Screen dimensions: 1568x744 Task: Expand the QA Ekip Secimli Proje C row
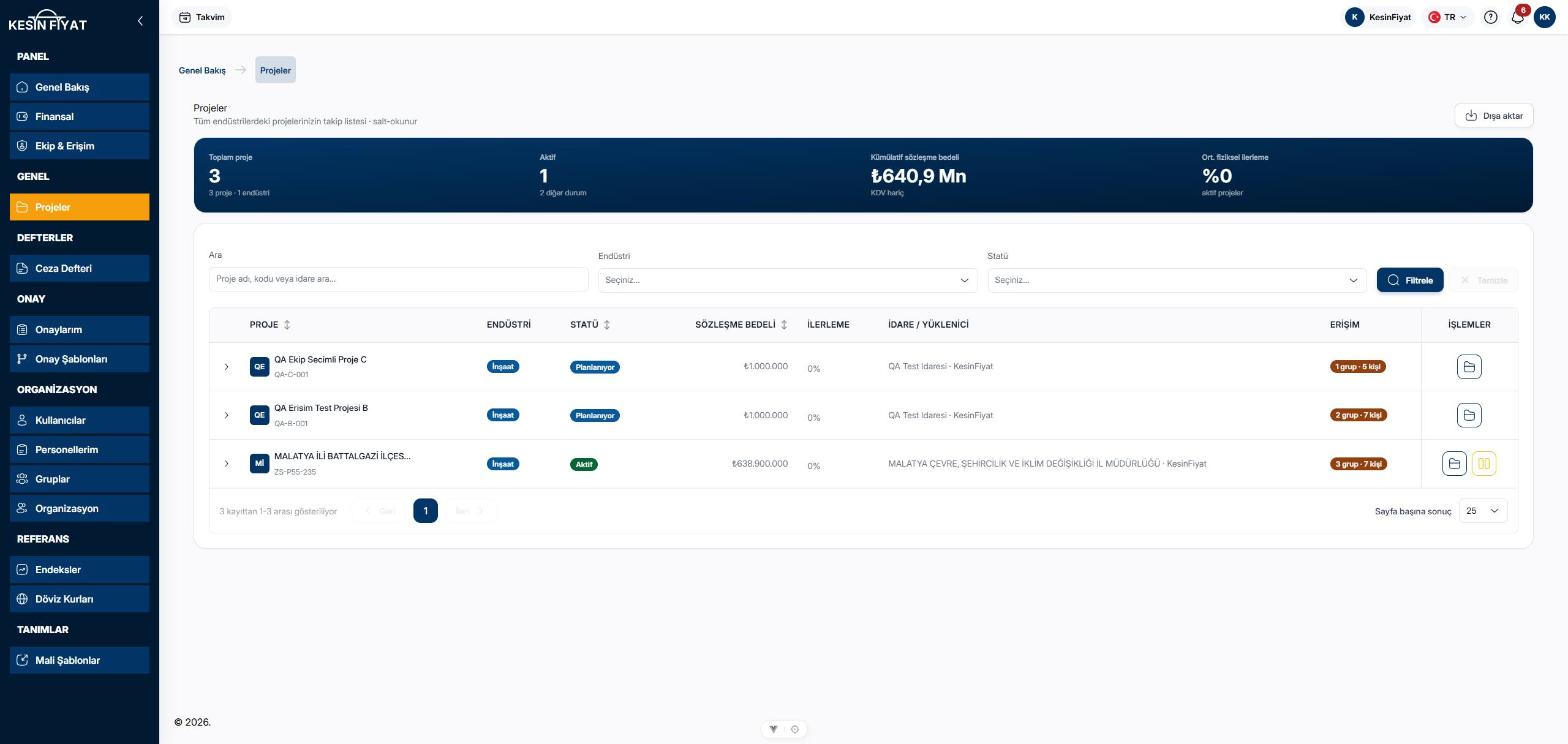[x=226, y=367]
